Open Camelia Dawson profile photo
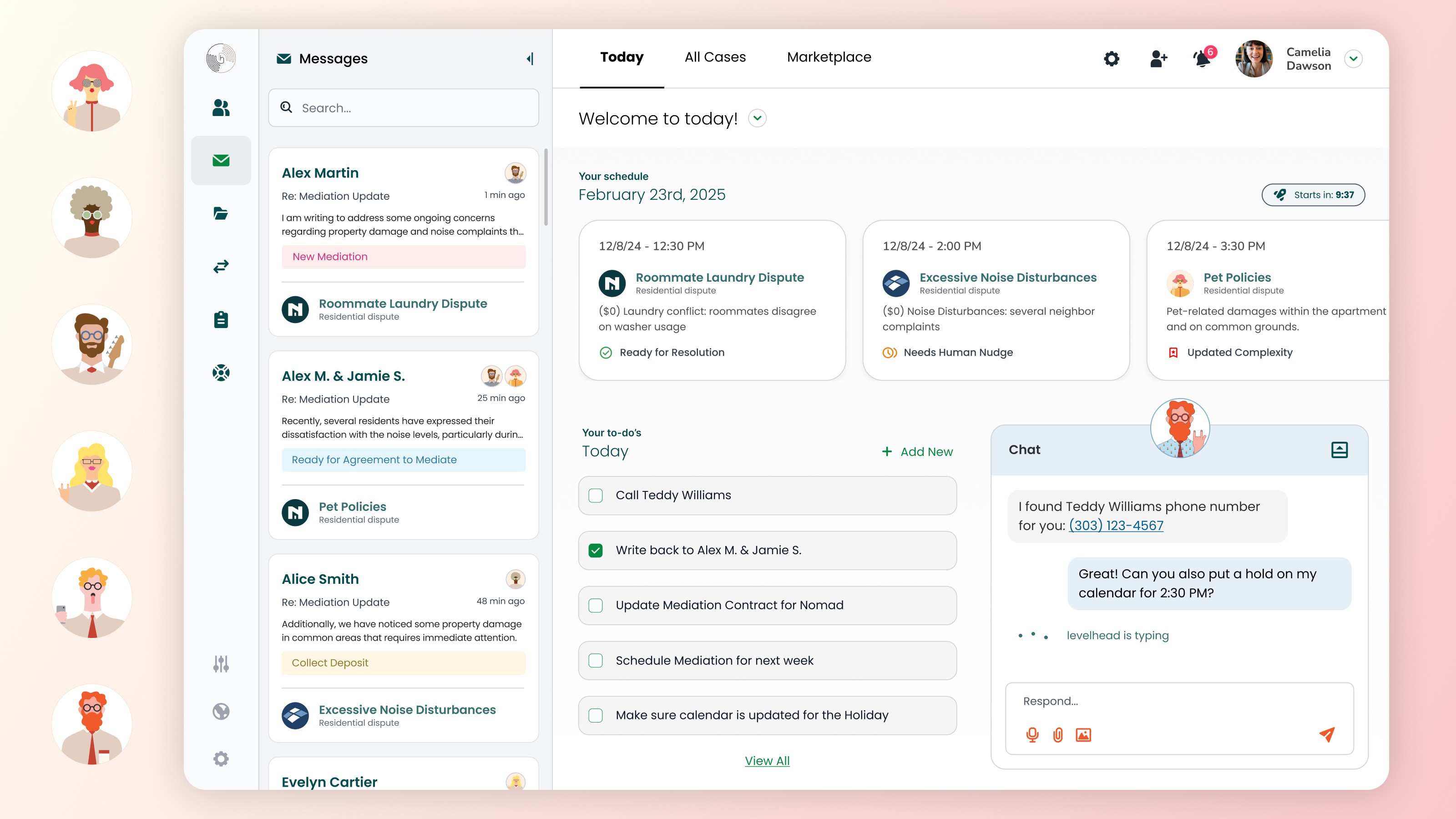The width and height of the screenshot is (1456, 819). tap(1254, 58)
